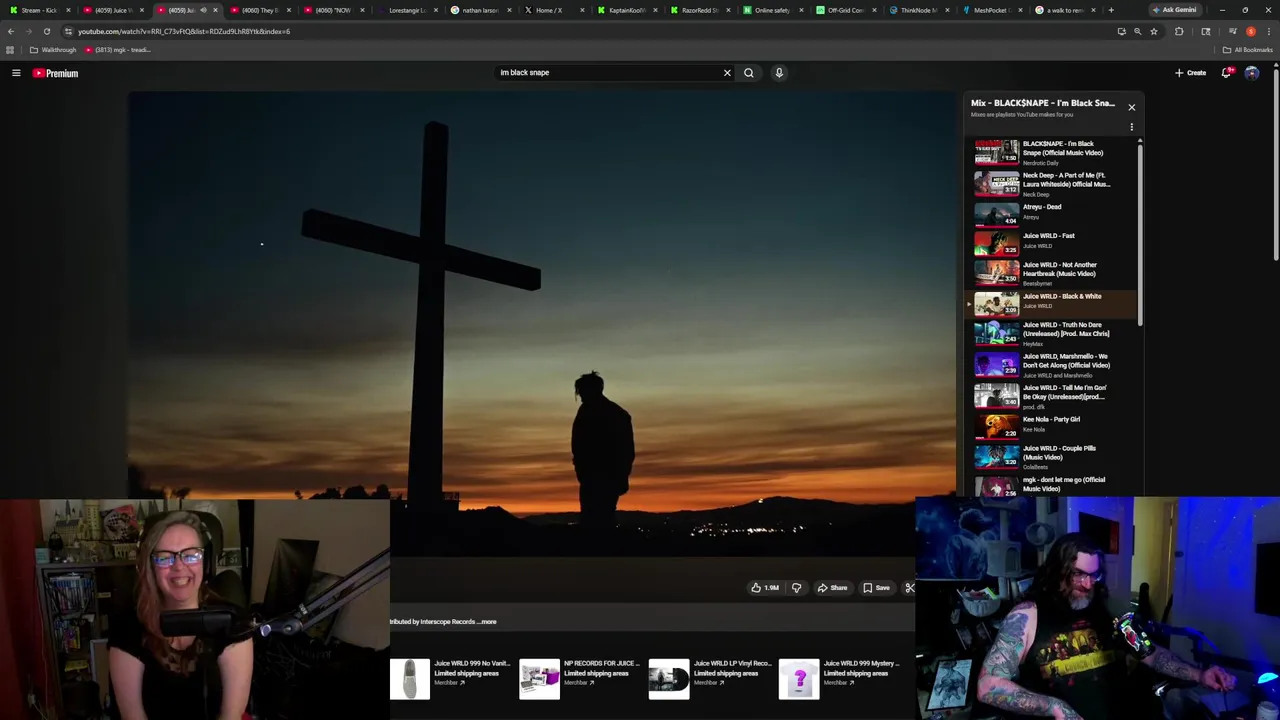1280x720 pixels.
Task: Open the YouTube guide hamburger menu
Action: (16, 73)
